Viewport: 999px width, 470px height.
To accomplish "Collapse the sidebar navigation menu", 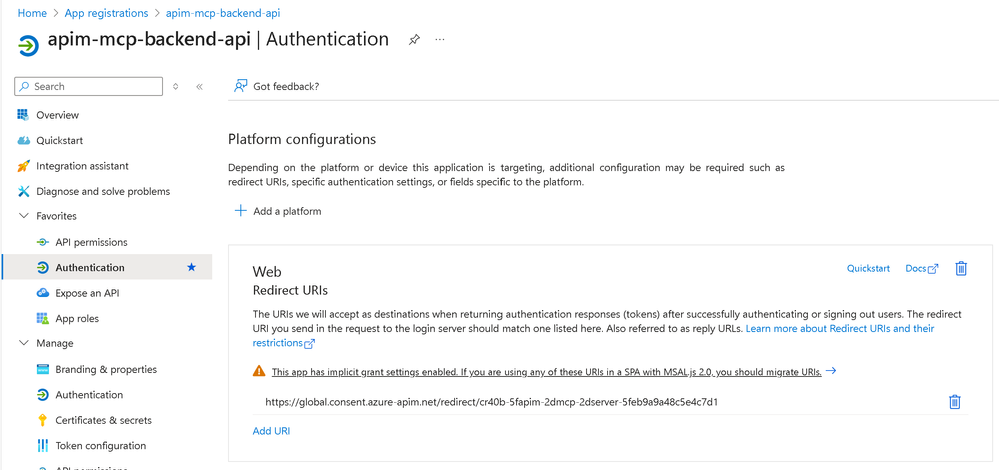I will pyautogui.click(x=199, y=87).
